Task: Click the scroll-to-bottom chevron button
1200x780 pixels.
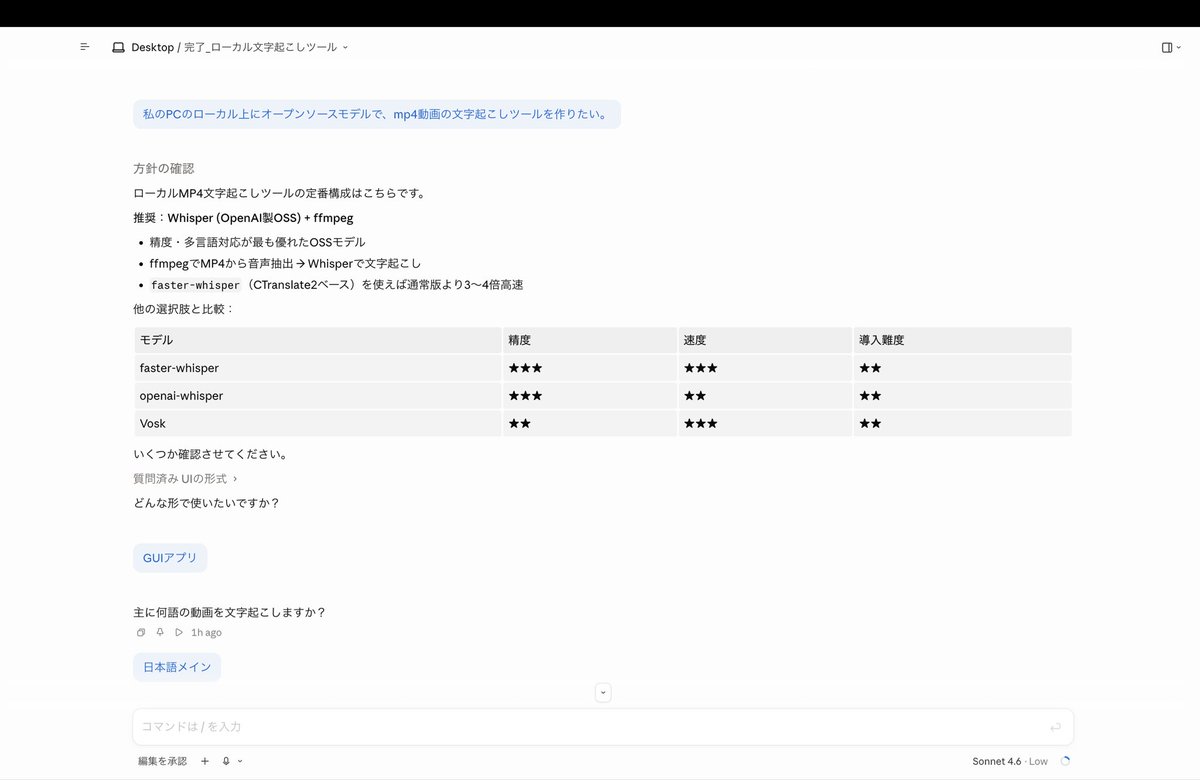Action: [603, 692]
